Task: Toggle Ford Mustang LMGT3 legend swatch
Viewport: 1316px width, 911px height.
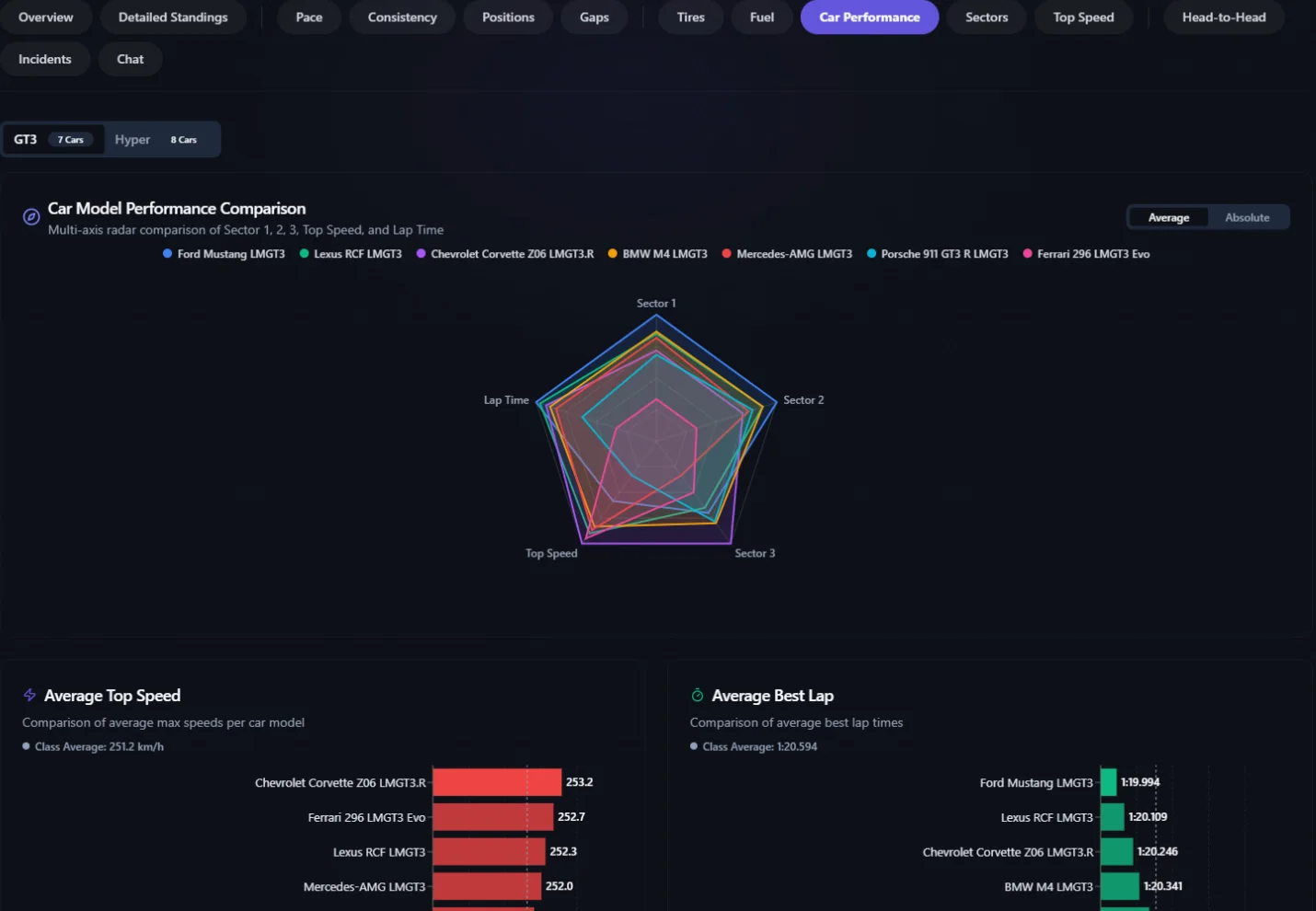Action: [167, 254]
